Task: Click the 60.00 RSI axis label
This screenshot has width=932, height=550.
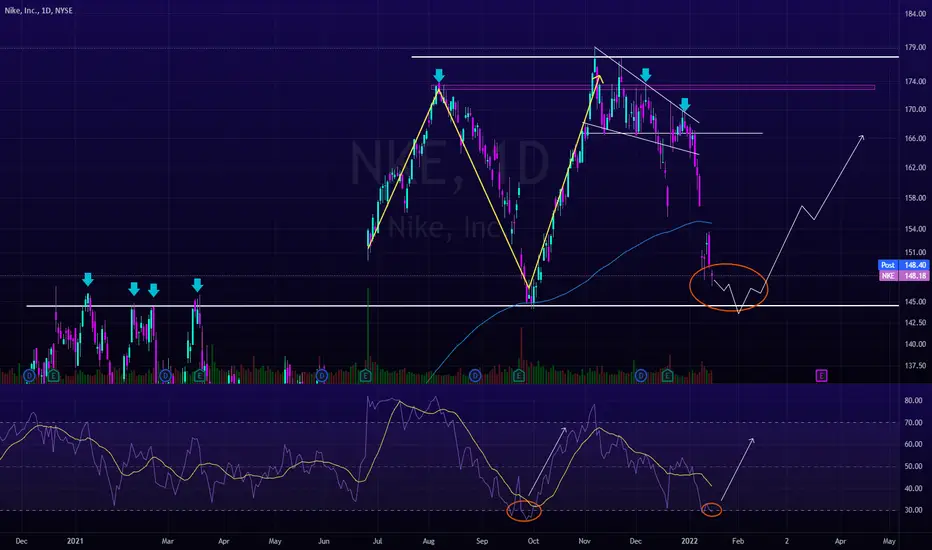Action: 913,444
